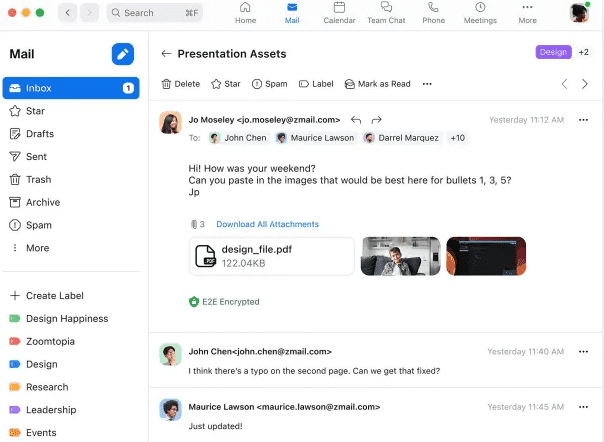Image resolution: width=604 pixels, height=442 pixels.
Task: Click Mark as Read
Action: 378,84
